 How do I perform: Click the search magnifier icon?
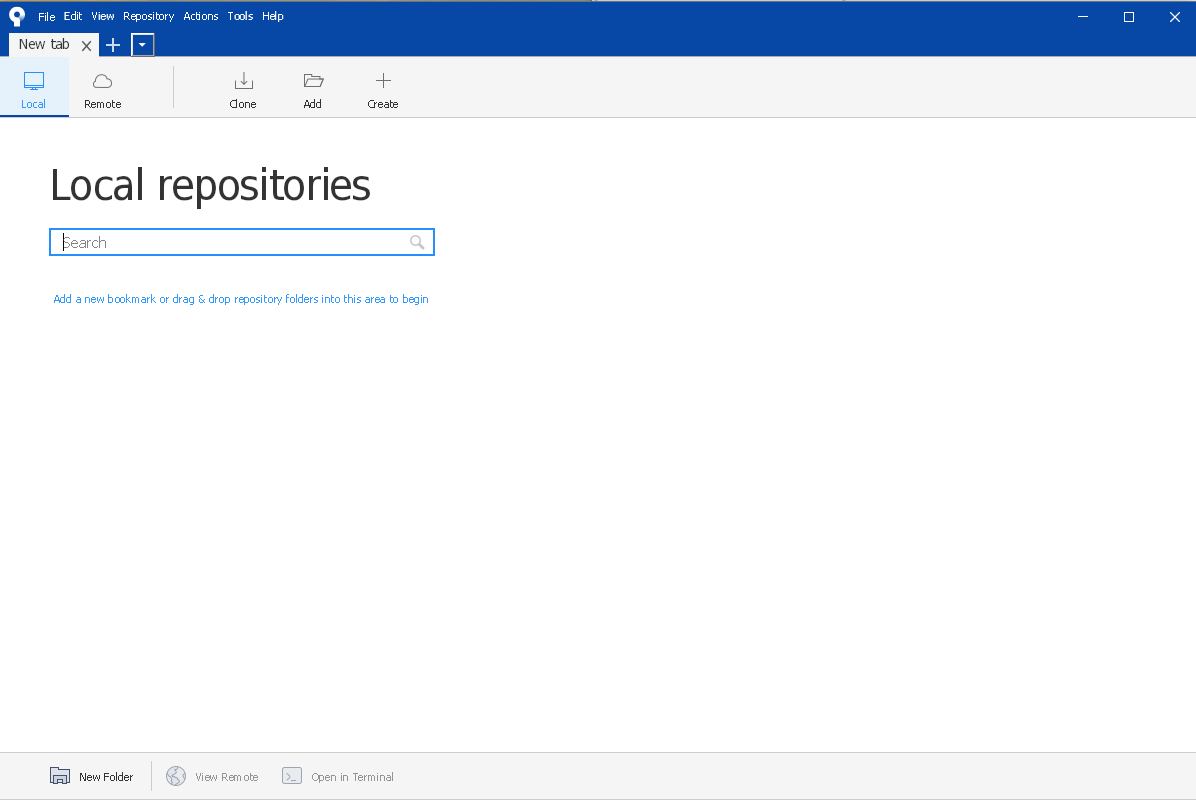pyautogui.click(x=417, y=242)
